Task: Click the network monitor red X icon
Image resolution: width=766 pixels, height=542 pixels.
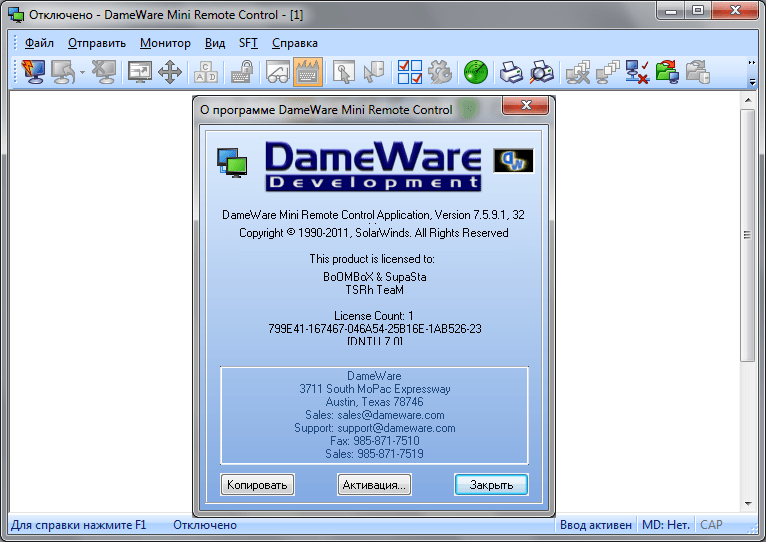Action: 638,72
